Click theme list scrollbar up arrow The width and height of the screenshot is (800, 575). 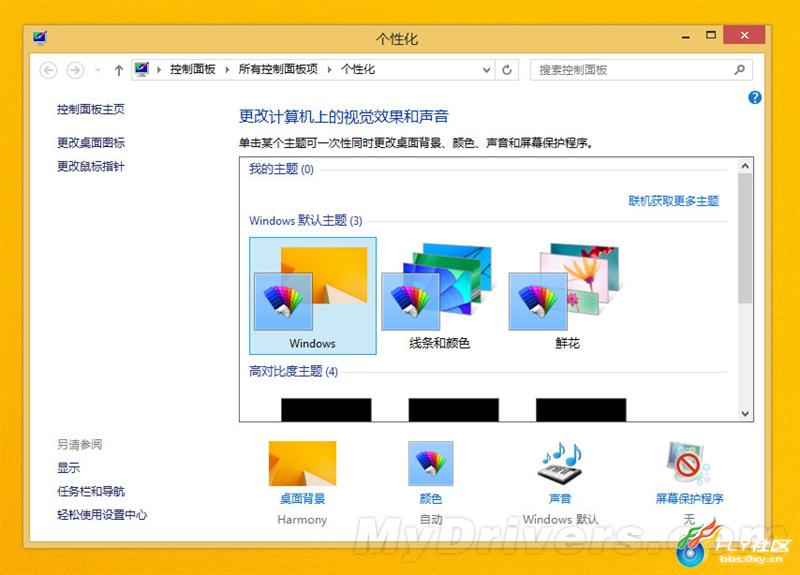tap(745, 166)
